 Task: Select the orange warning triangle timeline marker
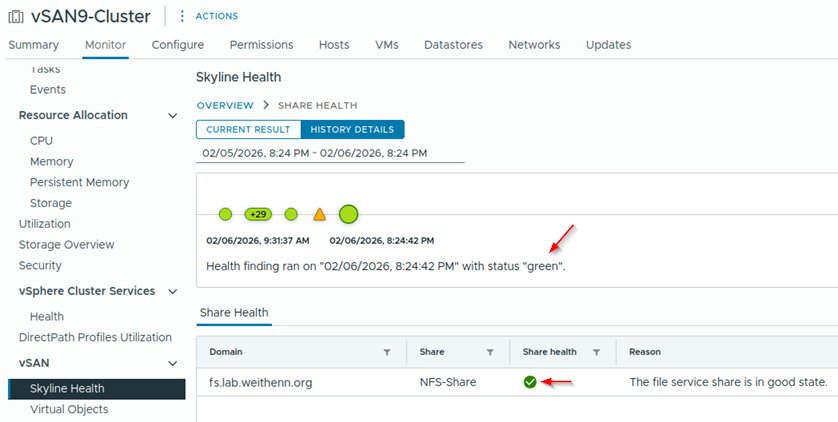coord(319,214)
